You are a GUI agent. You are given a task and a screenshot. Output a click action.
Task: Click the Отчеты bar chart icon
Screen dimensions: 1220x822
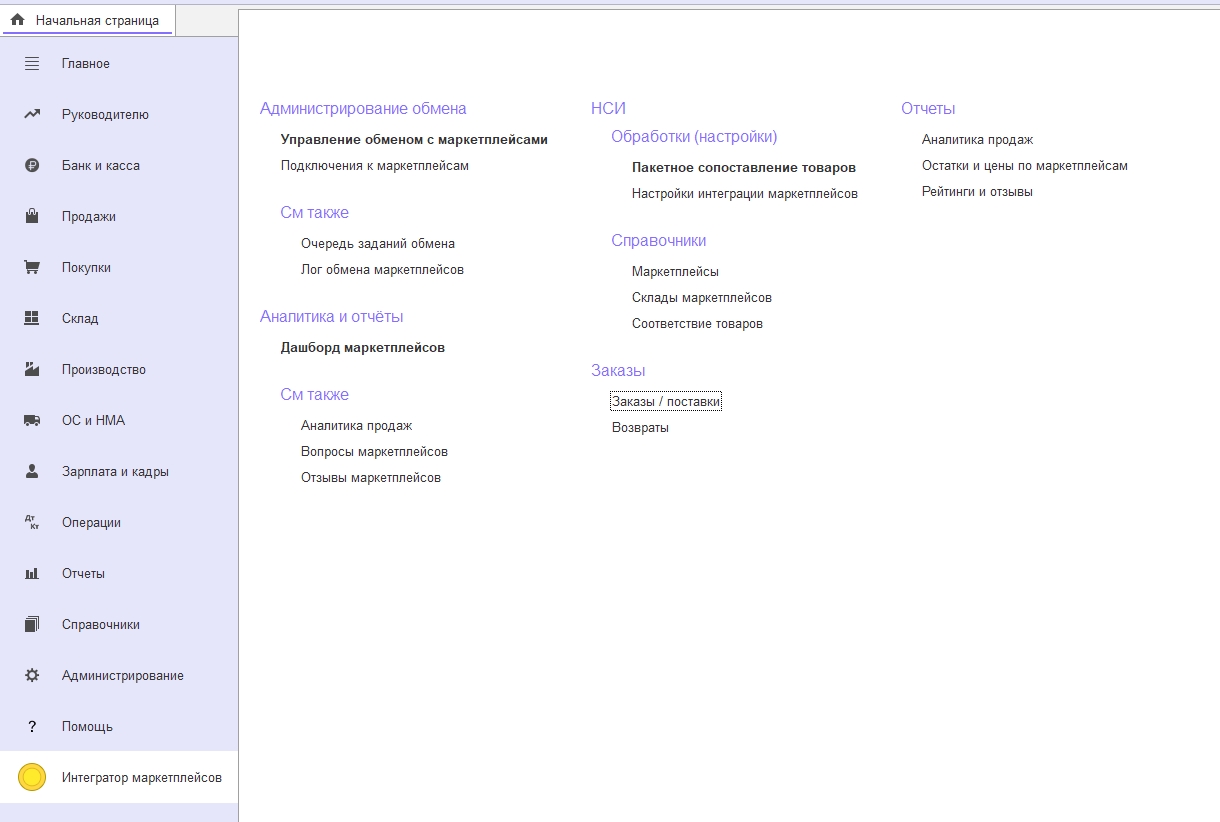[32, 574]
